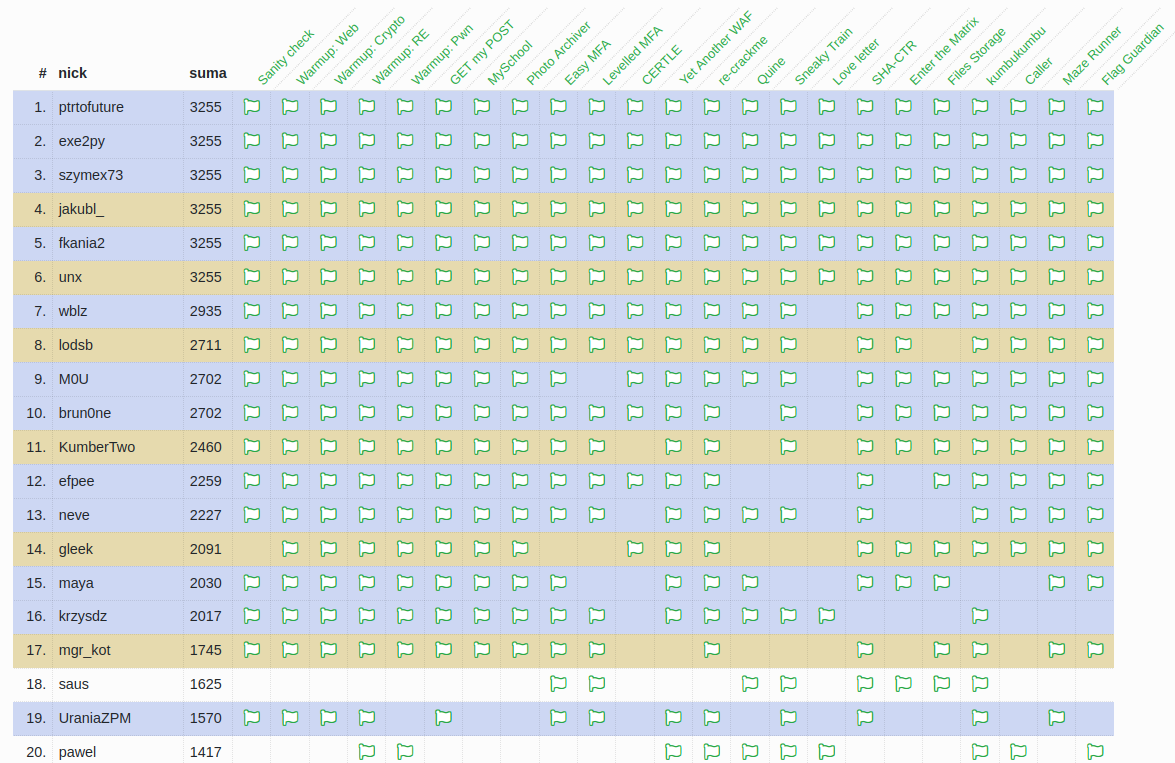The height and width of the screenshot is (763, 1175).
Task: Click ptrtofuture's Flag Guardian flag
Action: (1096, 107)
